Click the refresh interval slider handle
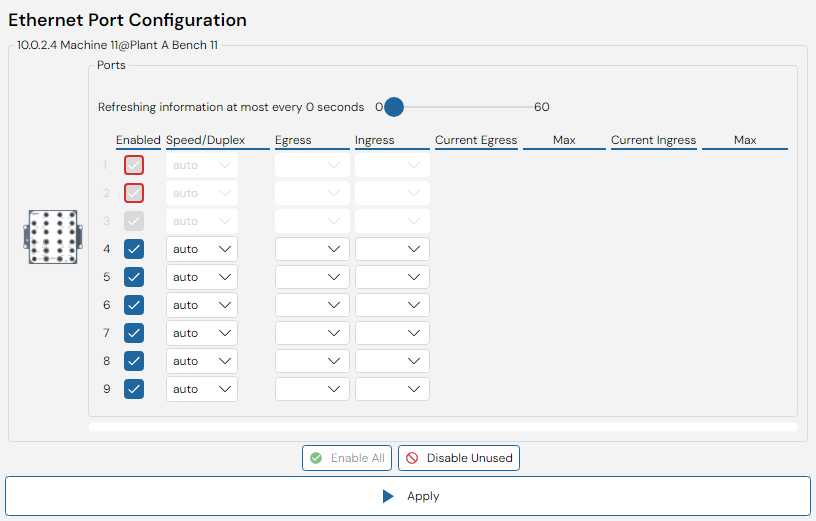The image size is (816, 521). (394, 107)
